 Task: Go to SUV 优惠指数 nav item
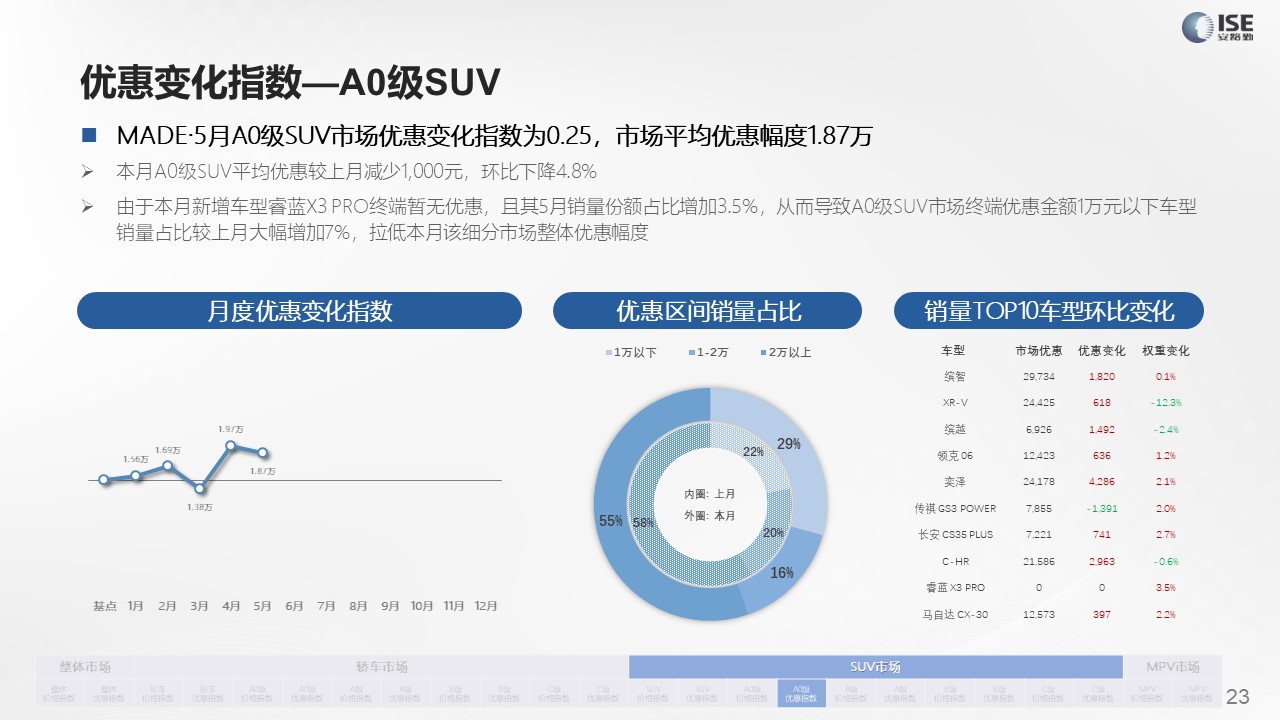pyautogui.click(x=702, y=693)
